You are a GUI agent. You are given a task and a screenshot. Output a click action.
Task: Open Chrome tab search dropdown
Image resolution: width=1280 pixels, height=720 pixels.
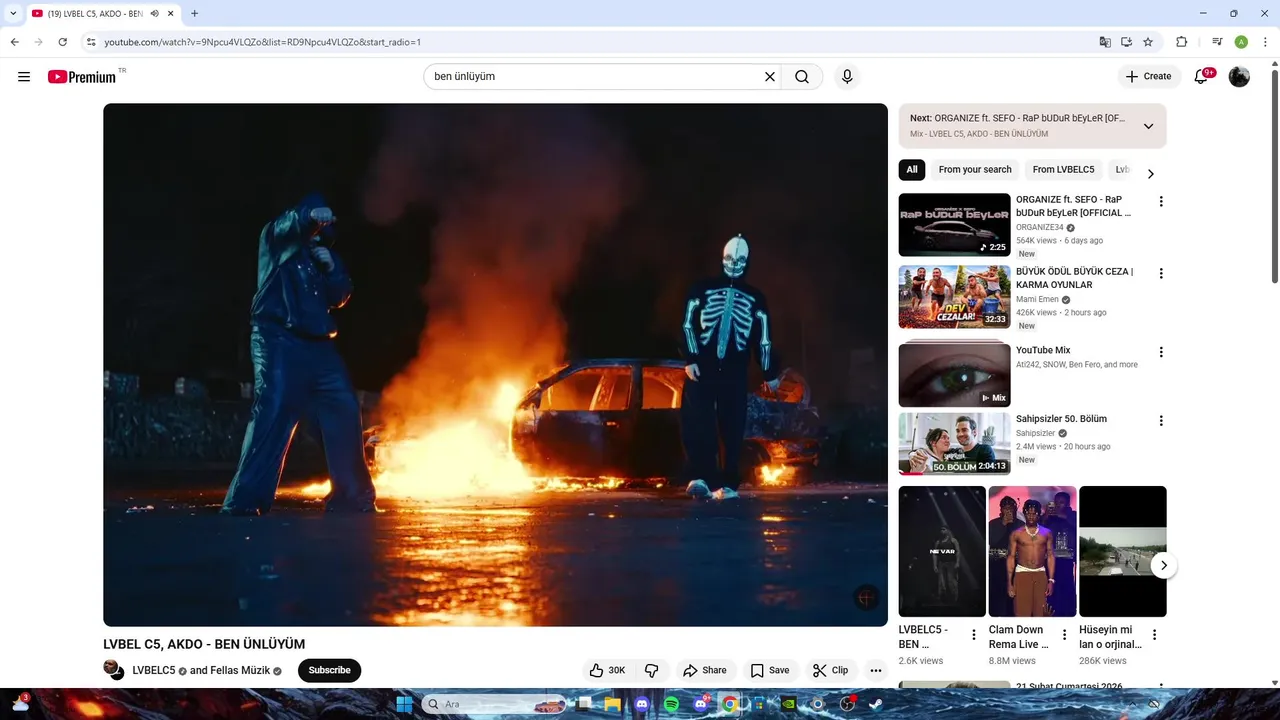click(13, 14)
